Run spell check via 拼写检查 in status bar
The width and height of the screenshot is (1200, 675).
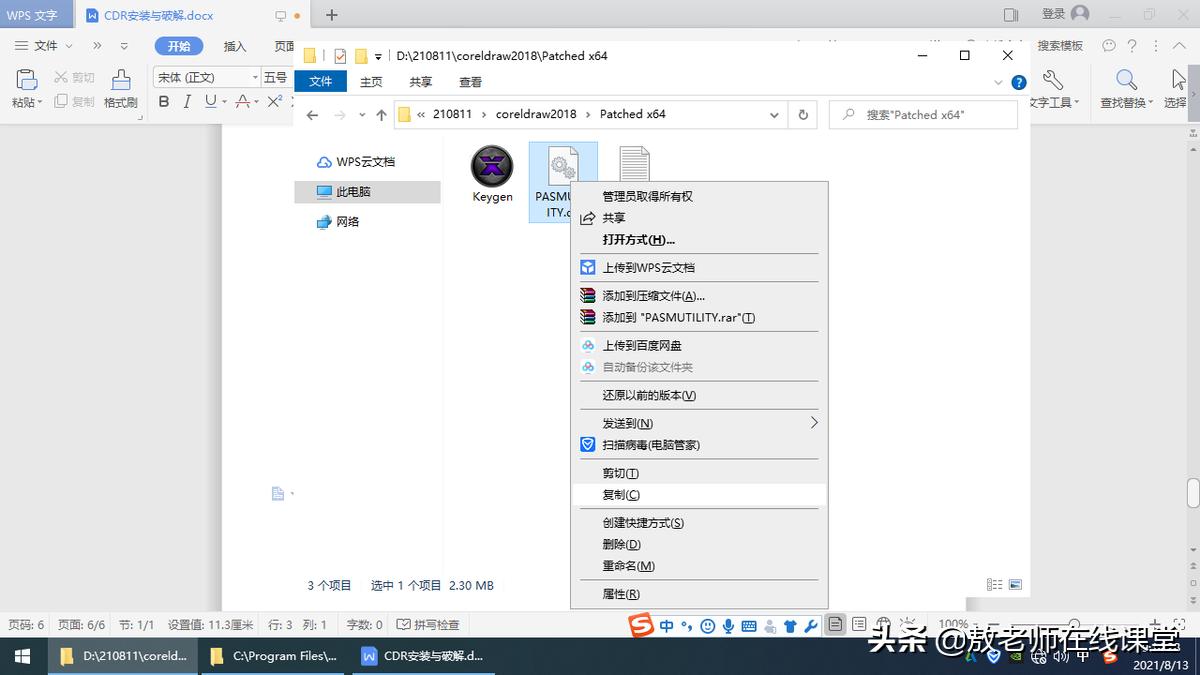(429, 624)
